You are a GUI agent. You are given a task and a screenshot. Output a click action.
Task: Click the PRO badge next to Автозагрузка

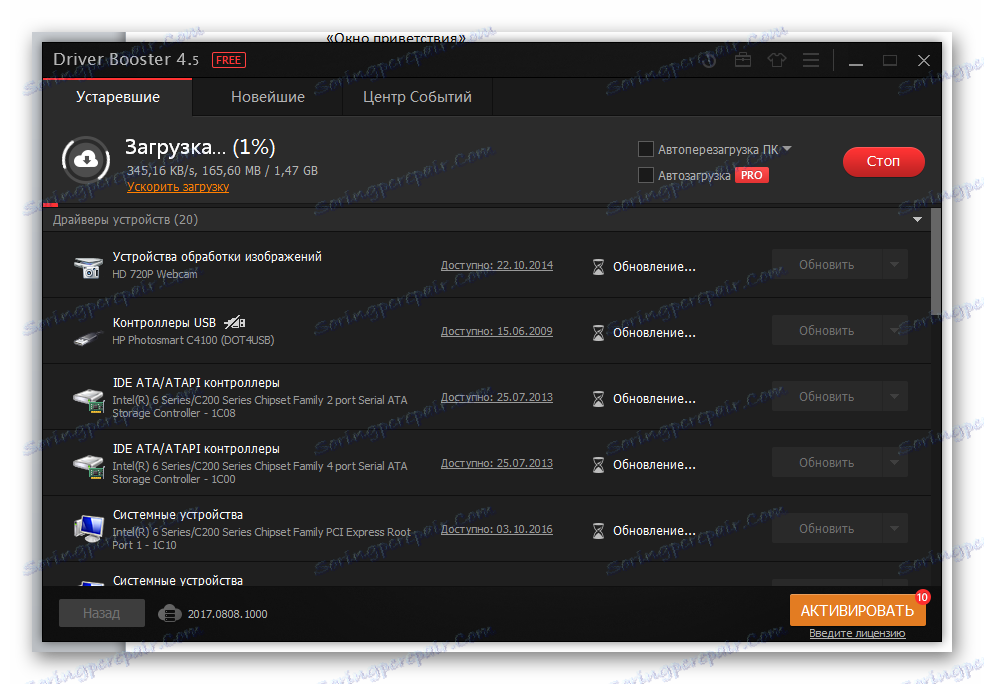(751, 175)
